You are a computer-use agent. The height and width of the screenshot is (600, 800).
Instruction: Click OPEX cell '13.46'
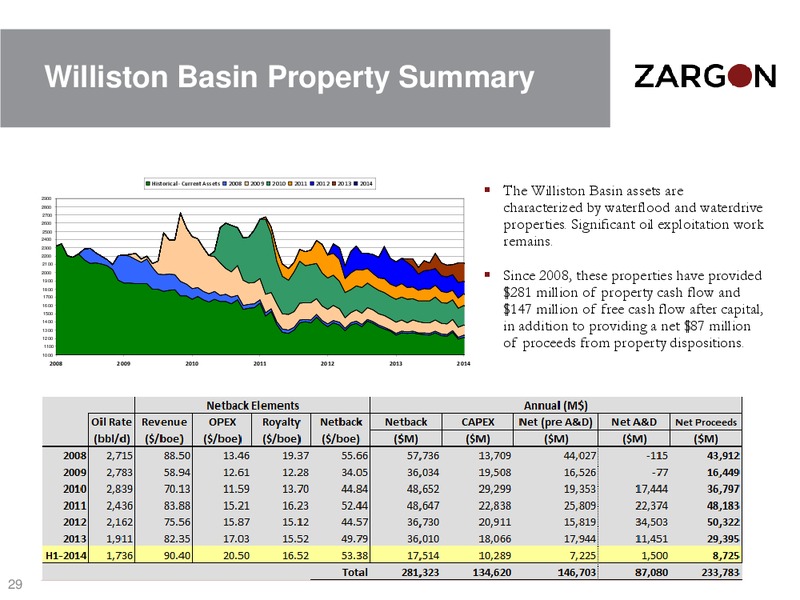click(236, 455)
